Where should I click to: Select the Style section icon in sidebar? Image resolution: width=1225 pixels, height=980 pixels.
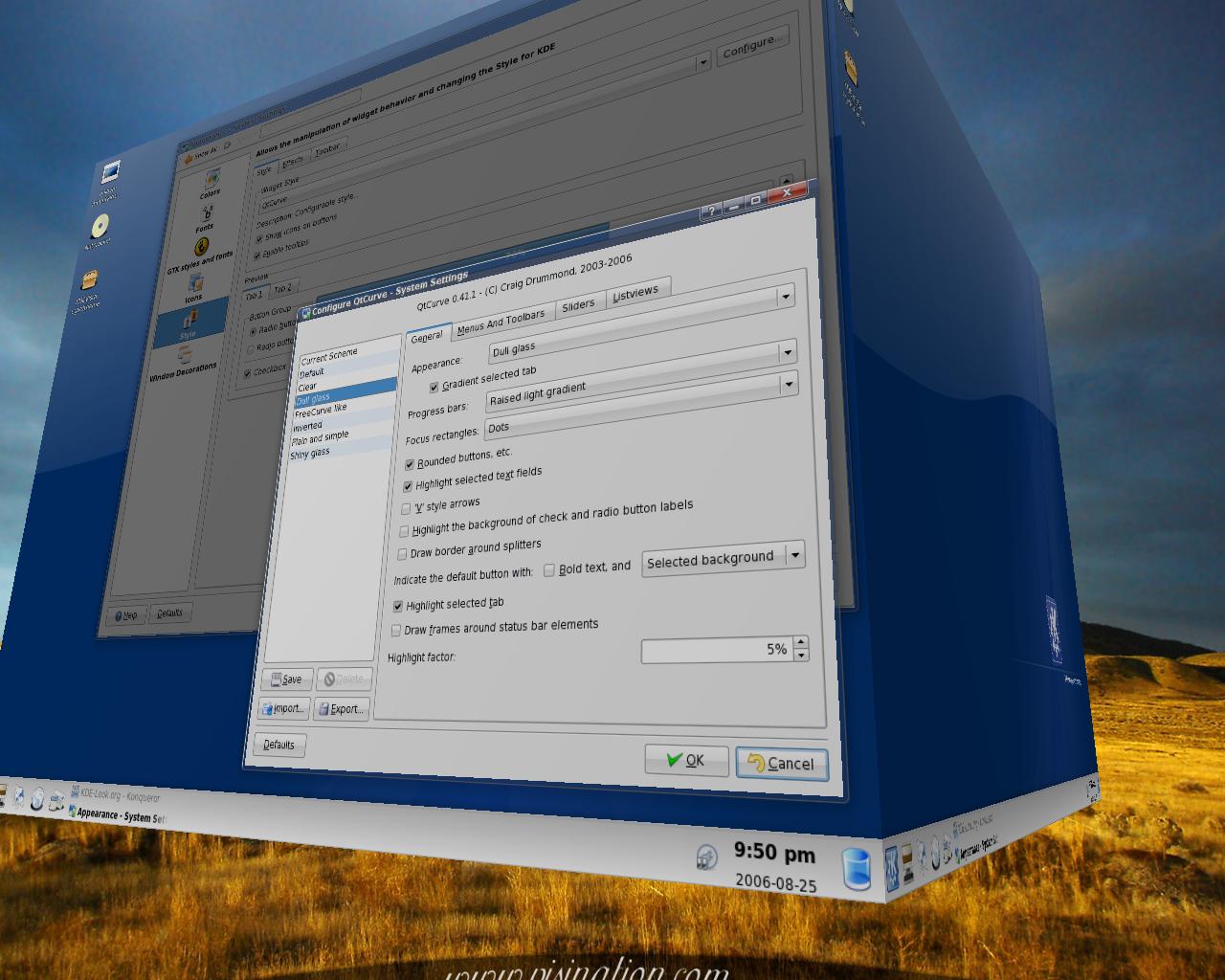click(x=189, y=323)
